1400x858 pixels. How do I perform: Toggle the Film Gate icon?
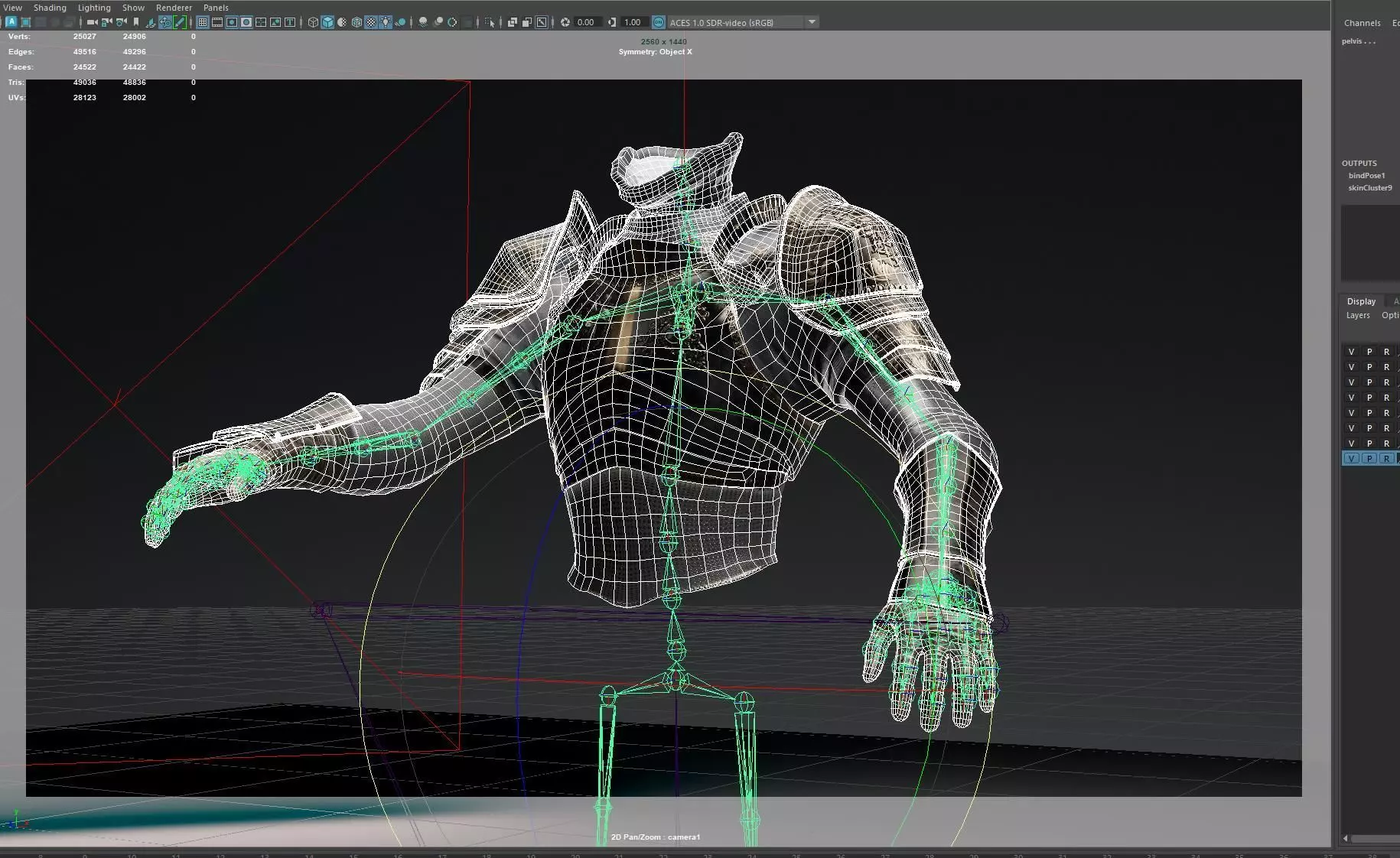click(217, 22)
